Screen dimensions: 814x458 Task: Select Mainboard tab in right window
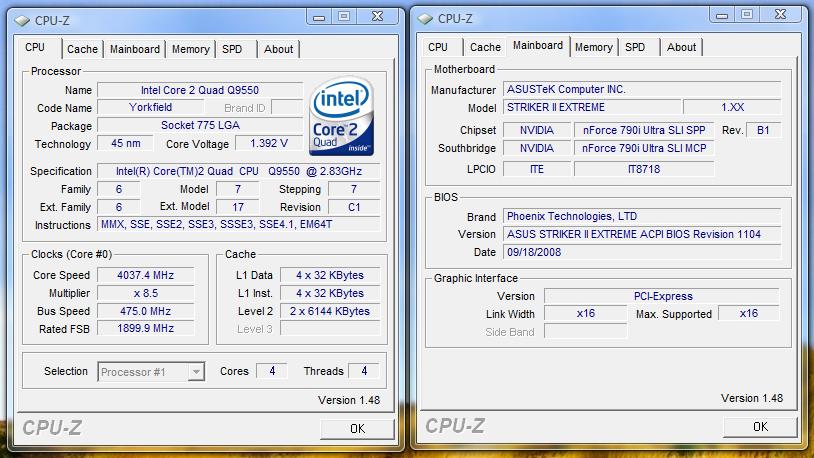[x=538, y=46]
